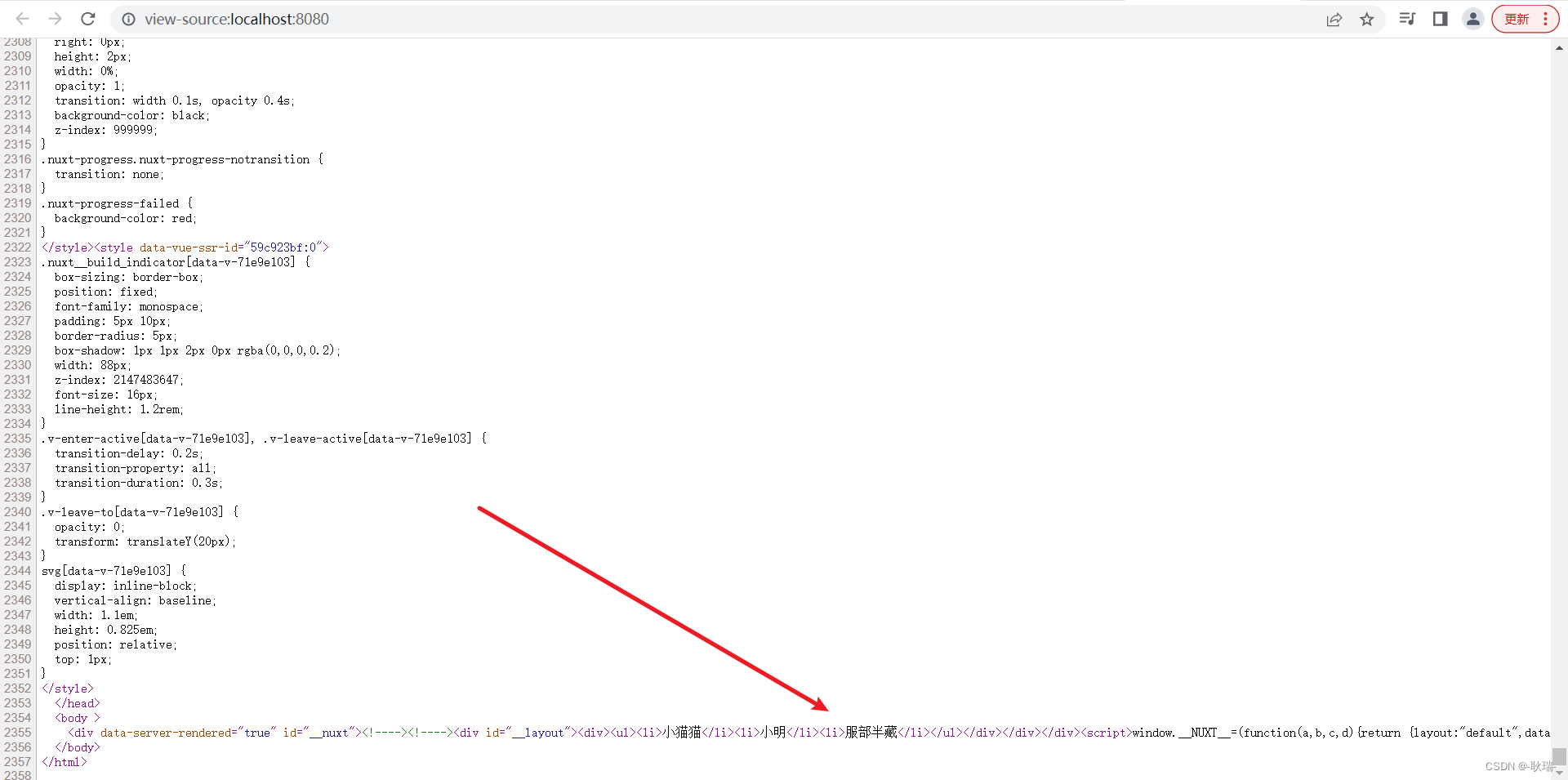Click the red 更新 update button
Image resolution: width=1568 pixels, height=780 pixels.
1517,19
